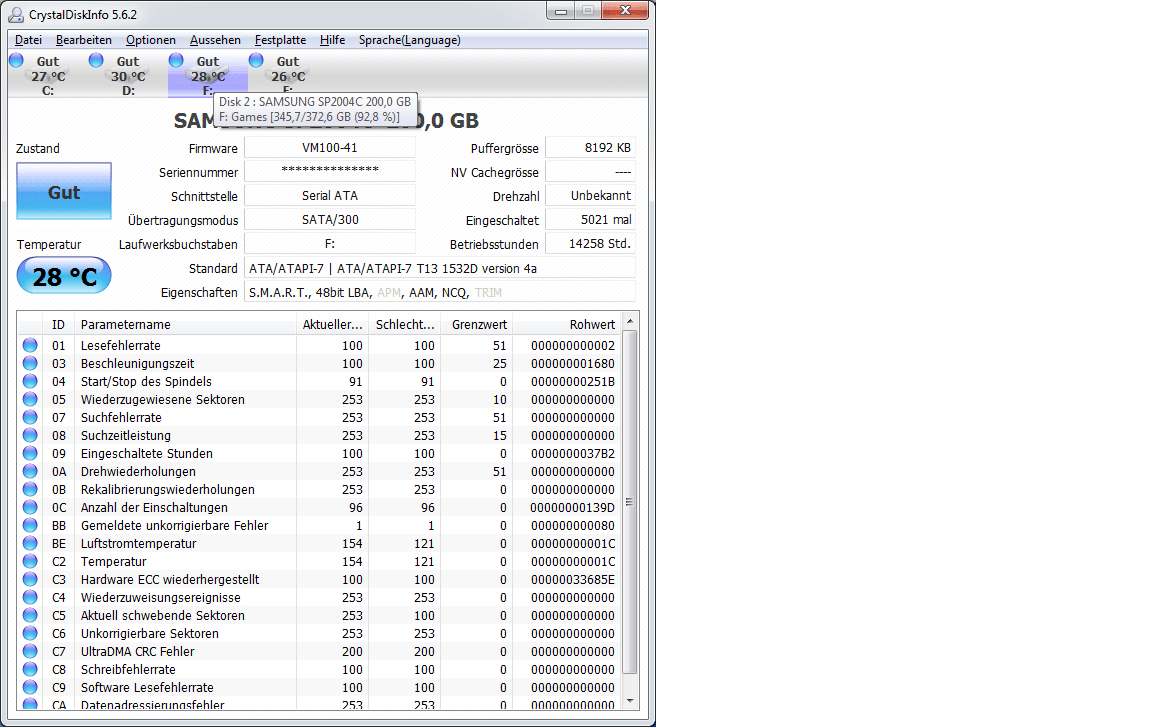The height and width of the screenshot is (727, 1152).
Task: Click the Puffergrösse field 8192 KB
Action: click(591, 148)
